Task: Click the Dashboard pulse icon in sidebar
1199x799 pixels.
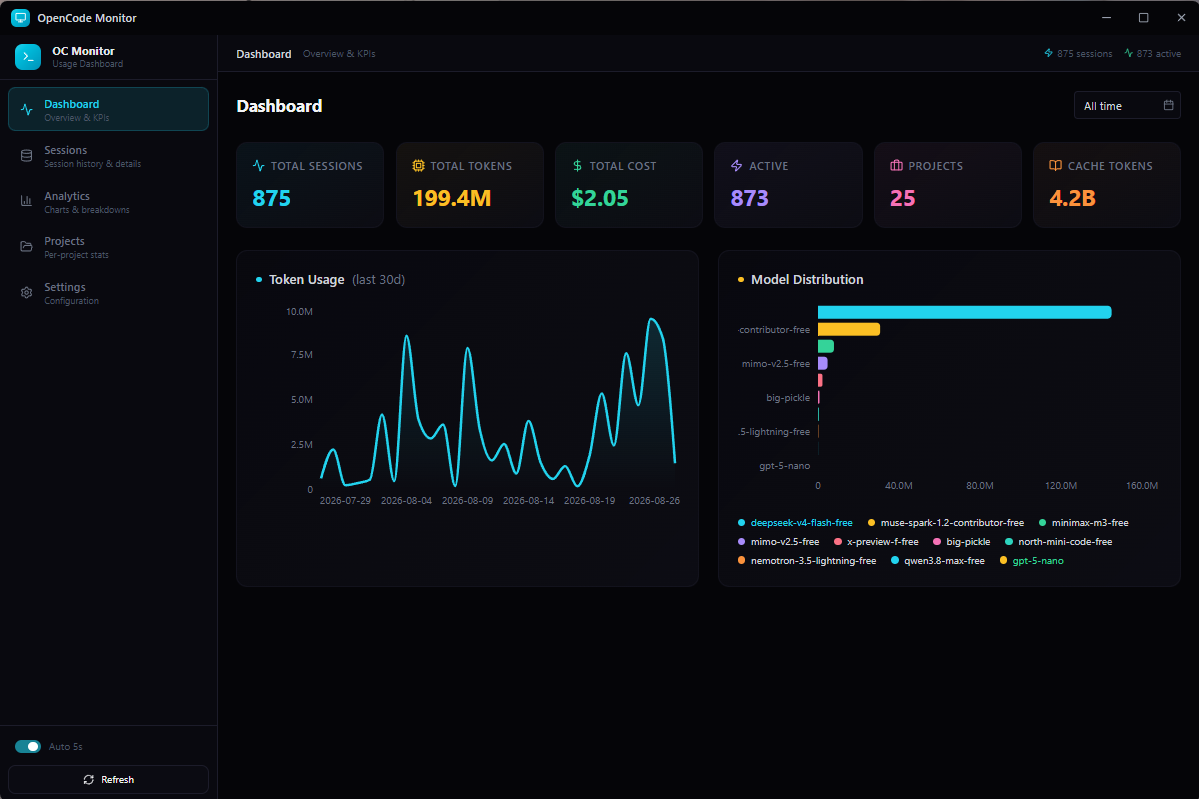Action: point(27,109)
